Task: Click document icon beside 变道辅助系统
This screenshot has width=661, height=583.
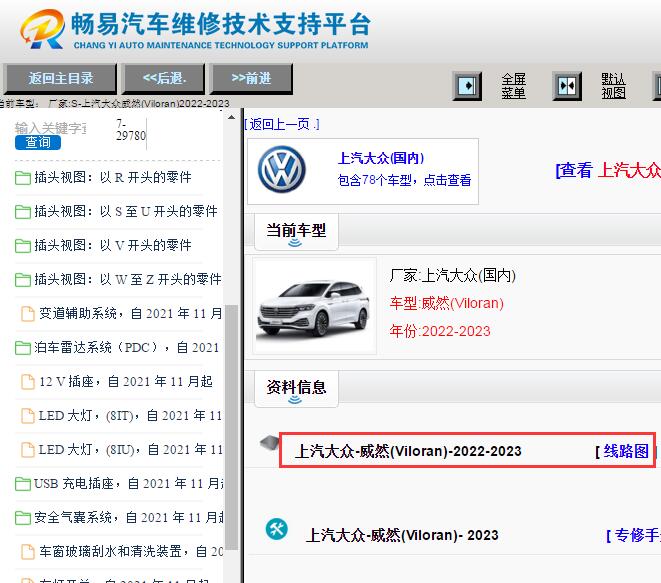Action: pyautogui.click(x=28, y=314)
